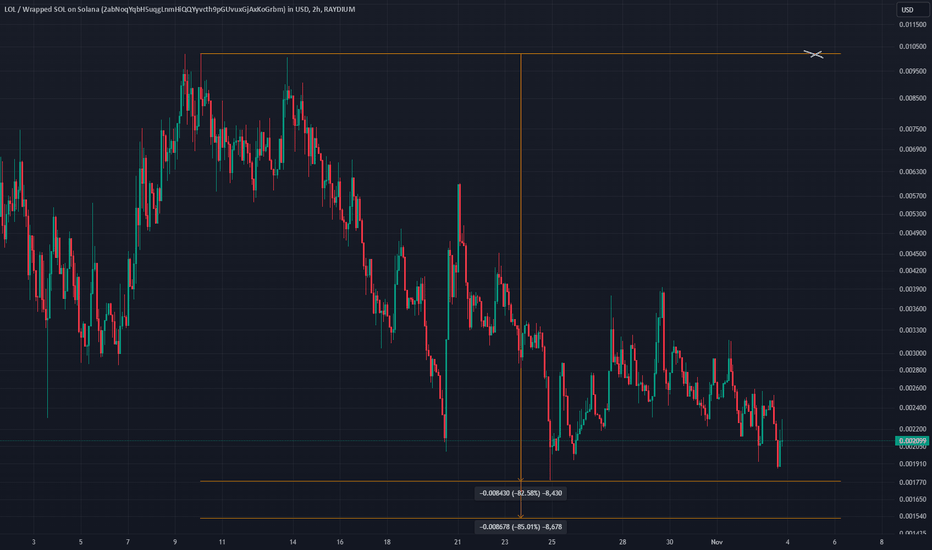
Task: Click the 0.008500 price axis label
Action: click(x=912, y=98)
